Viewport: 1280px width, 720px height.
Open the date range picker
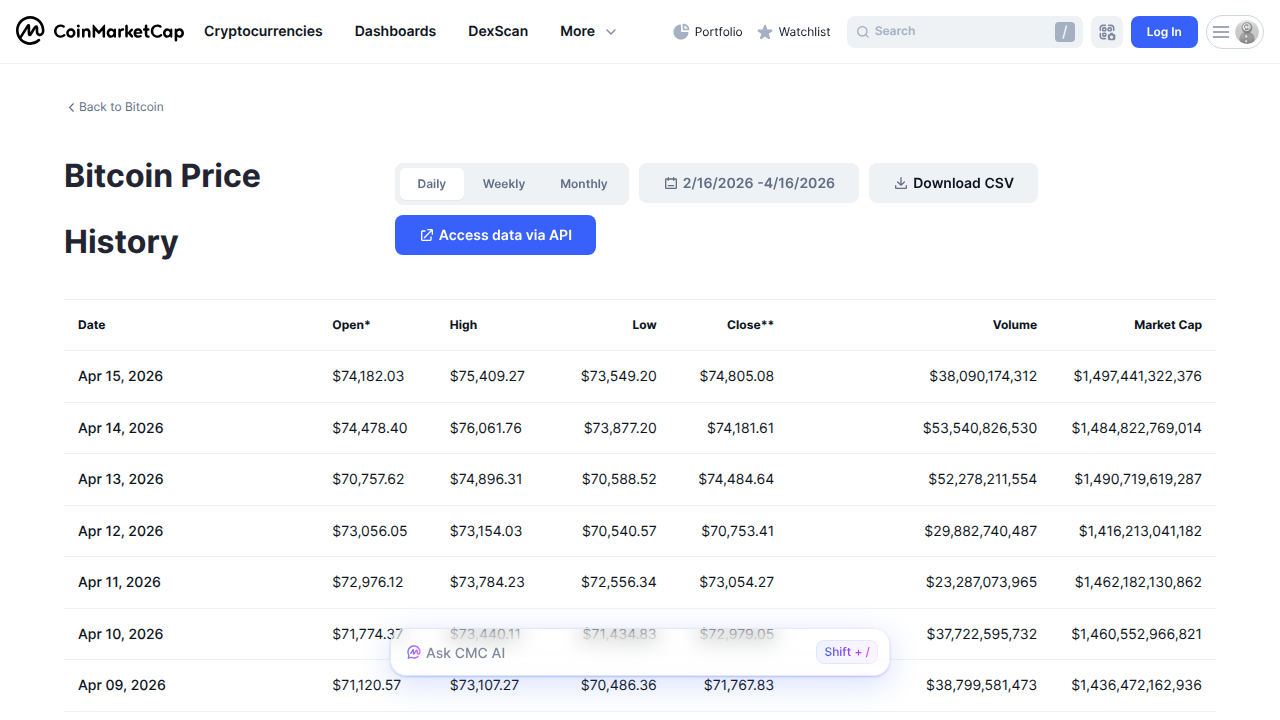(x=748, y=182)
